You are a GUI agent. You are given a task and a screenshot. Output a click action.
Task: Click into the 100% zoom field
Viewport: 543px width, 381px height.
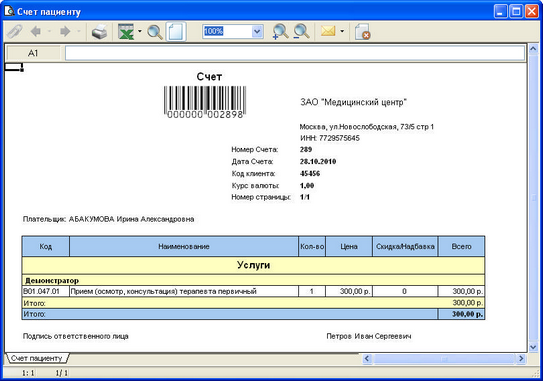click(227, 32)
